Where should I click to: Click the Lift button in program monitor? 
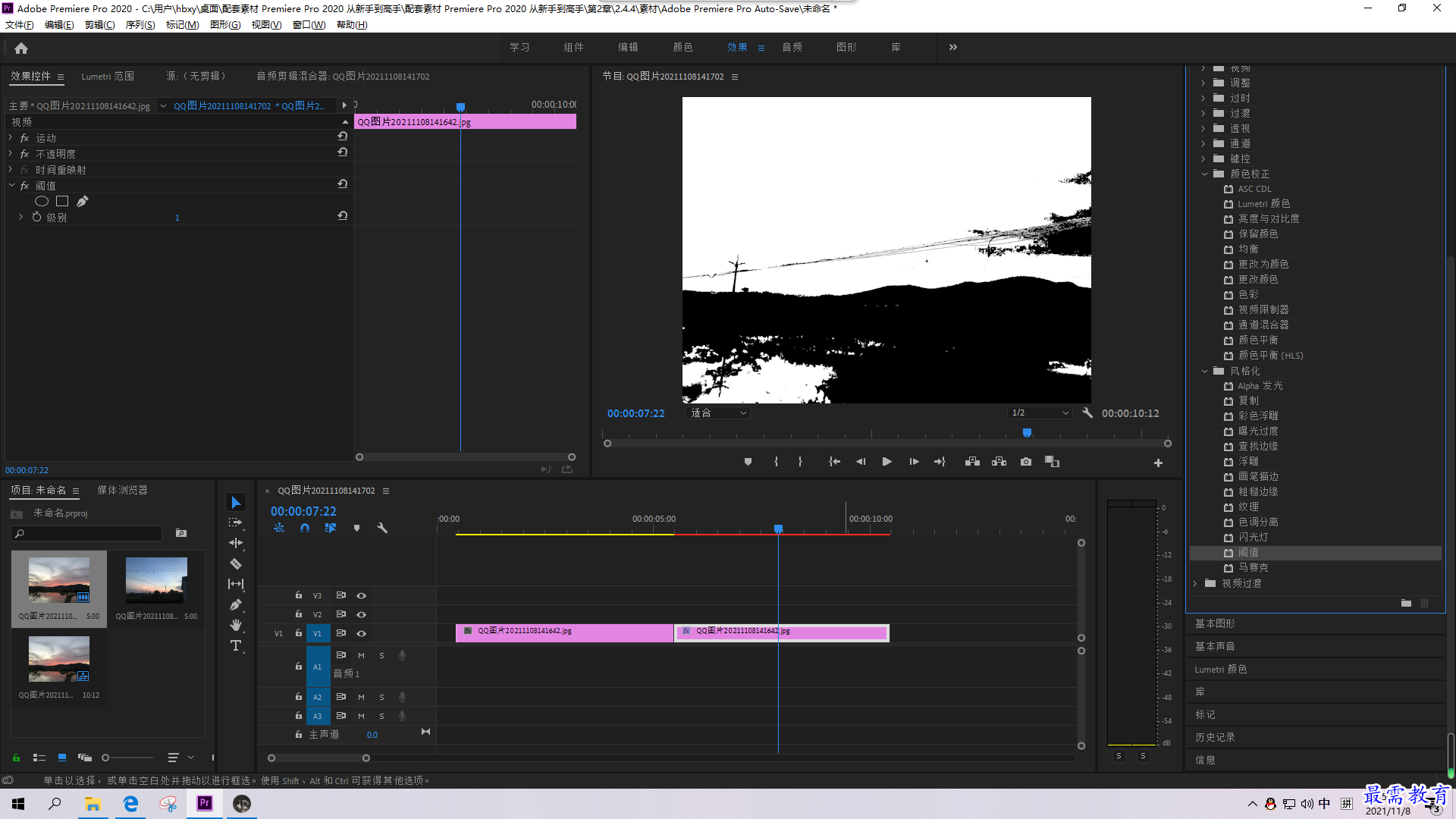coord(972,462)
